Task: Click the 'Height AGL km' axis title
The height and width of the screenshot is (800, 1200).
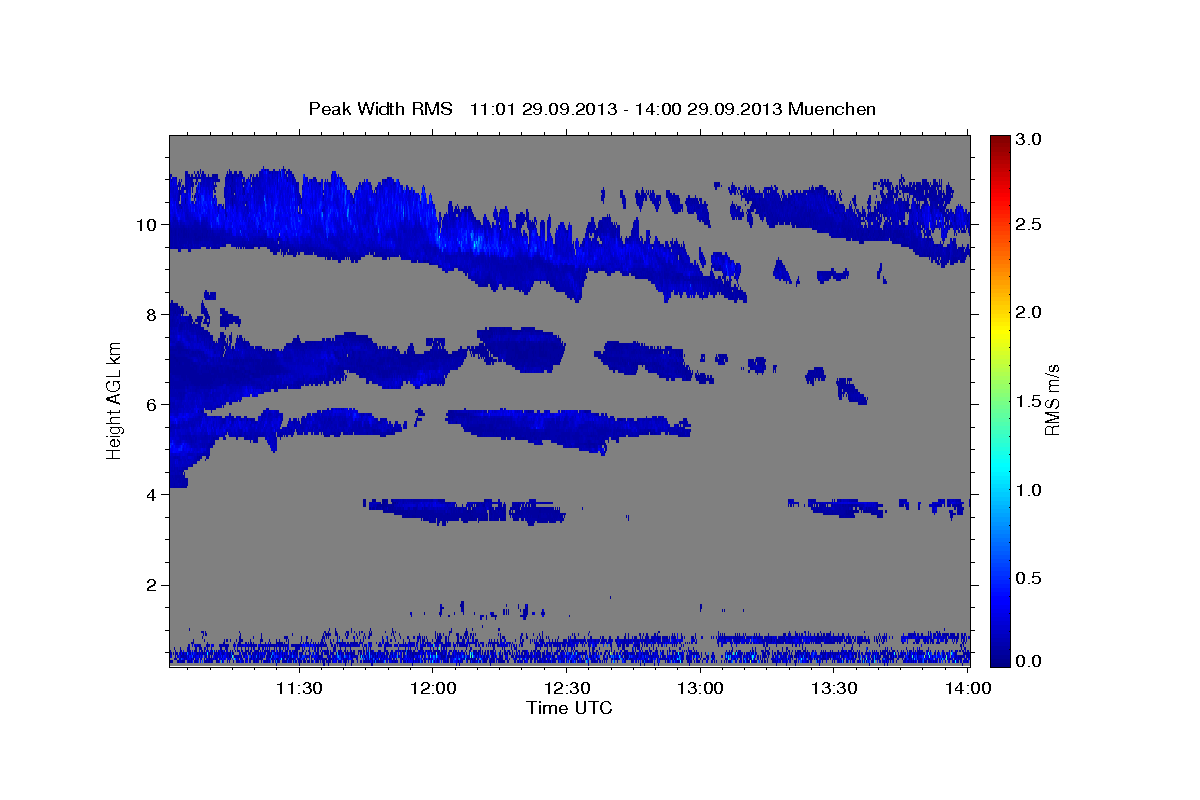Action: coord(114,401)
